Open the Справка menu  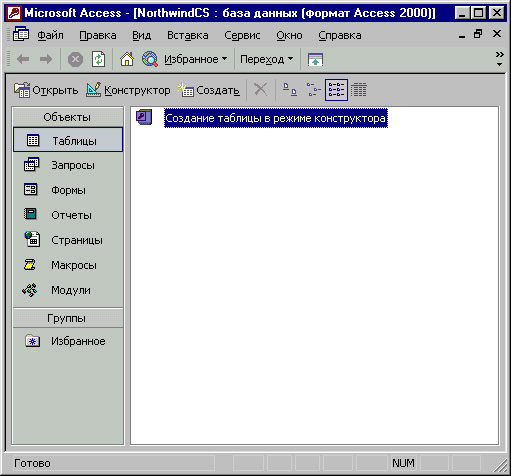pos(340,35)
